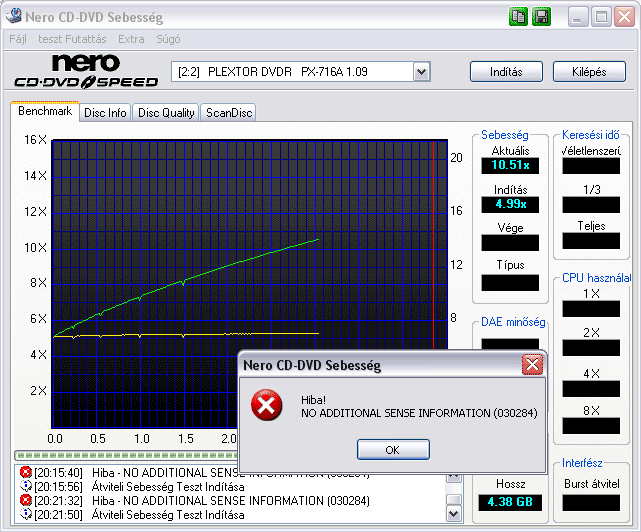Open the teszt Futattás menu
Screen dimensions: 641x532
(72, 39)
